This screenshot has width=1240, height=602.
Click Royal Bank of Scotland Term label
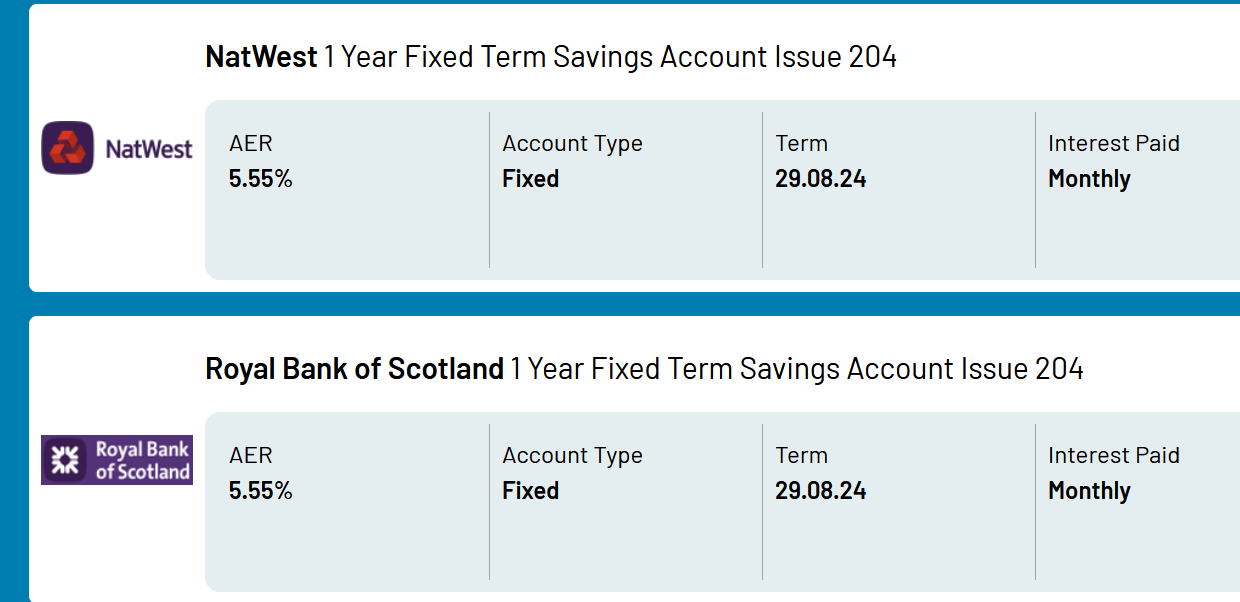click(x=802, y=456)
